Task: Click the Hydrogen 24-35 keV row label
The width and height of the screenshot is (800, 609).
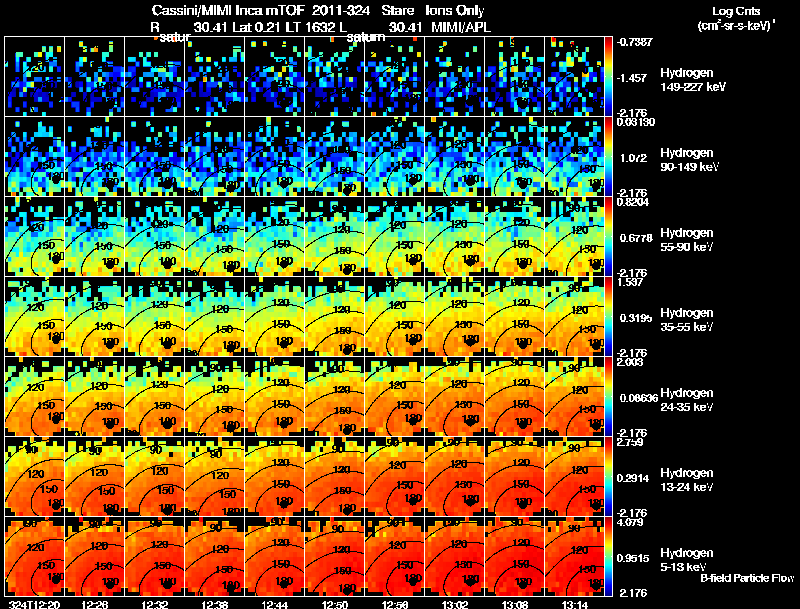Action: click(x=687, y=400)
